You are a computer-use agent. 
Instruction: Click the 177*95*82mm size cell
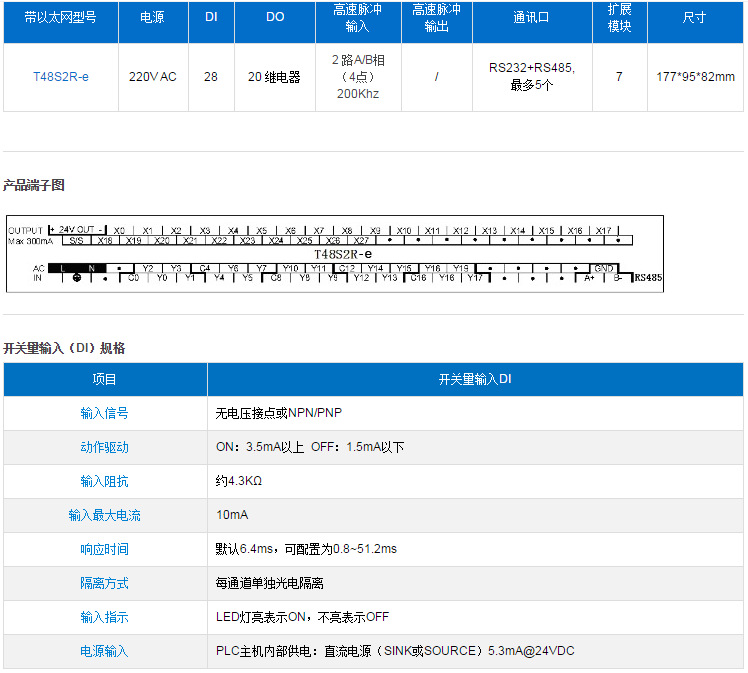coord(695,77)
